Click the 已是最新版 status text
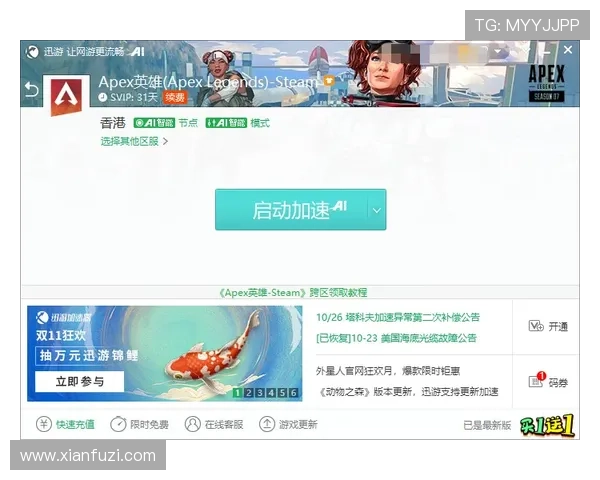Image resolution: width=600 pixels, height=480 pixels. [x=487, y=425]
